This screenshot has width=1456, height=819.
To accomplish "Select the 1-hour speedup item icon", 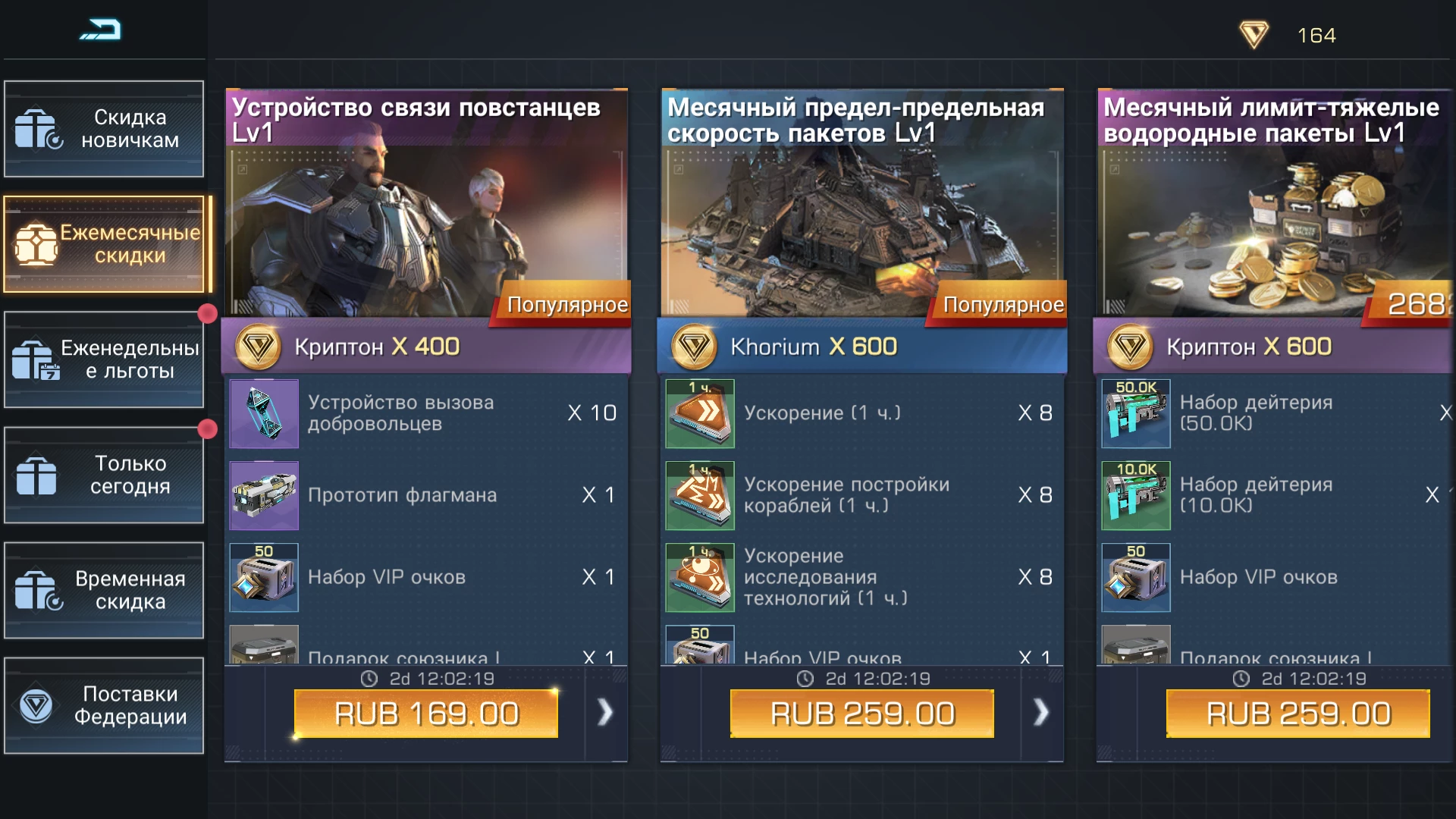I will pos(700,413).
